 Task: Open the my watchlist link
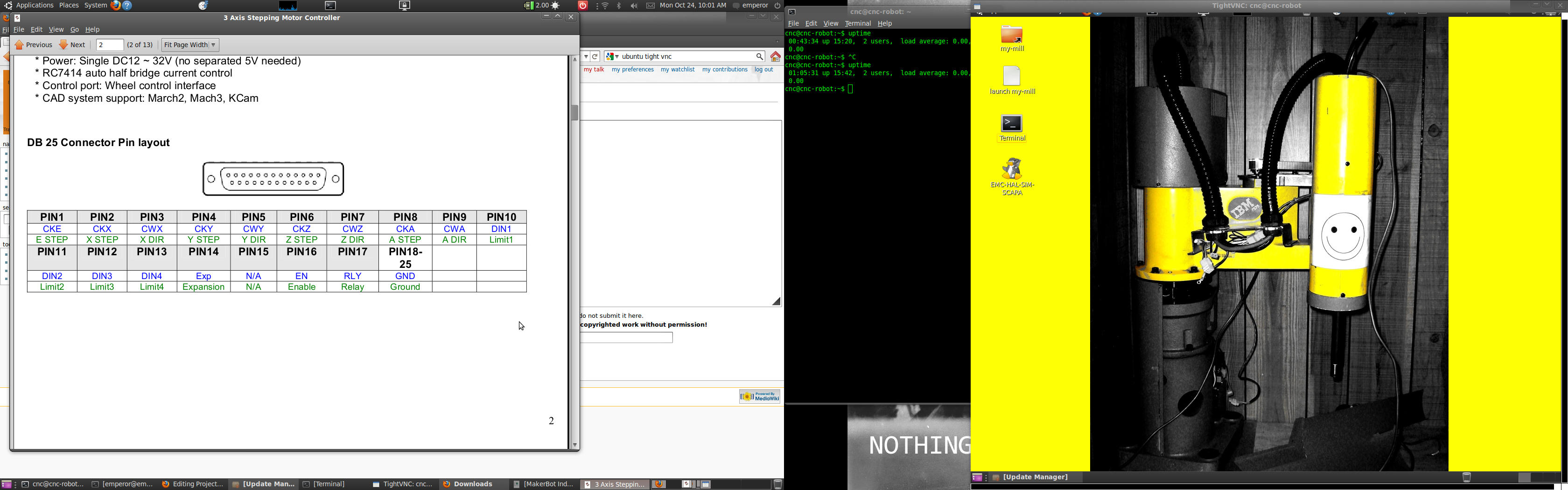point(678,70)
